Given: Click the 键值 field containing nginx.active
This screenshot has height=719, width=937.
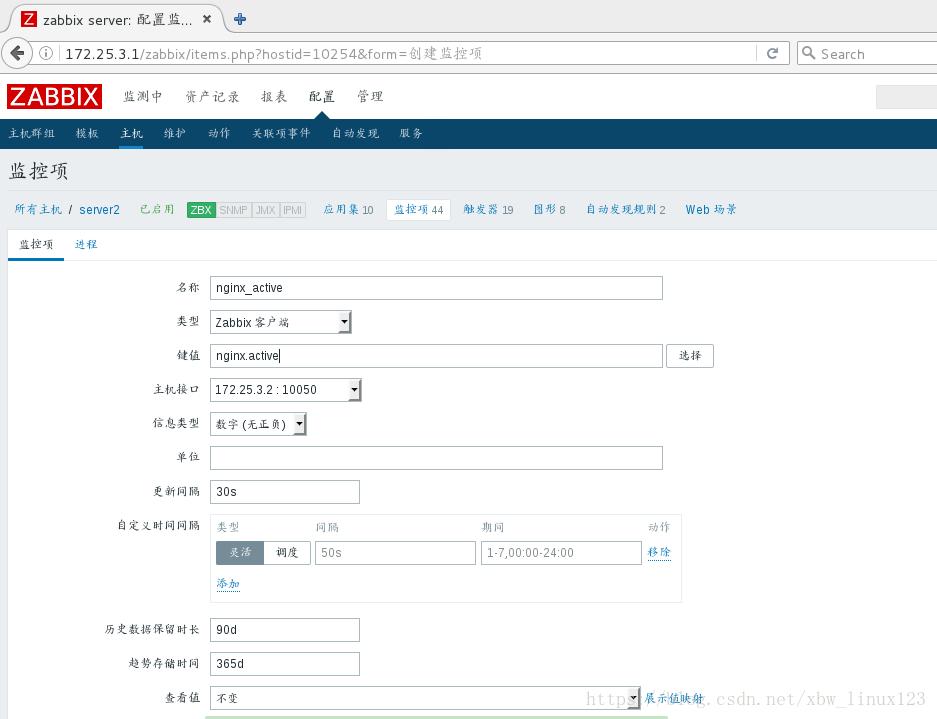Looking at the screenshot, I should [436, 356].
